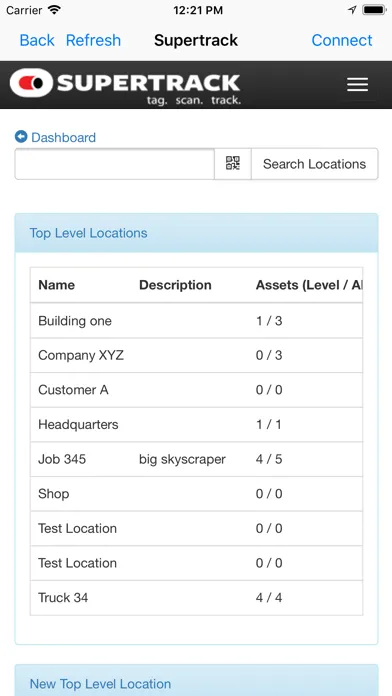This screenshot has width=392, height=696.
Task: Tap Connect in the navigation bar
Action: (342, 40)
